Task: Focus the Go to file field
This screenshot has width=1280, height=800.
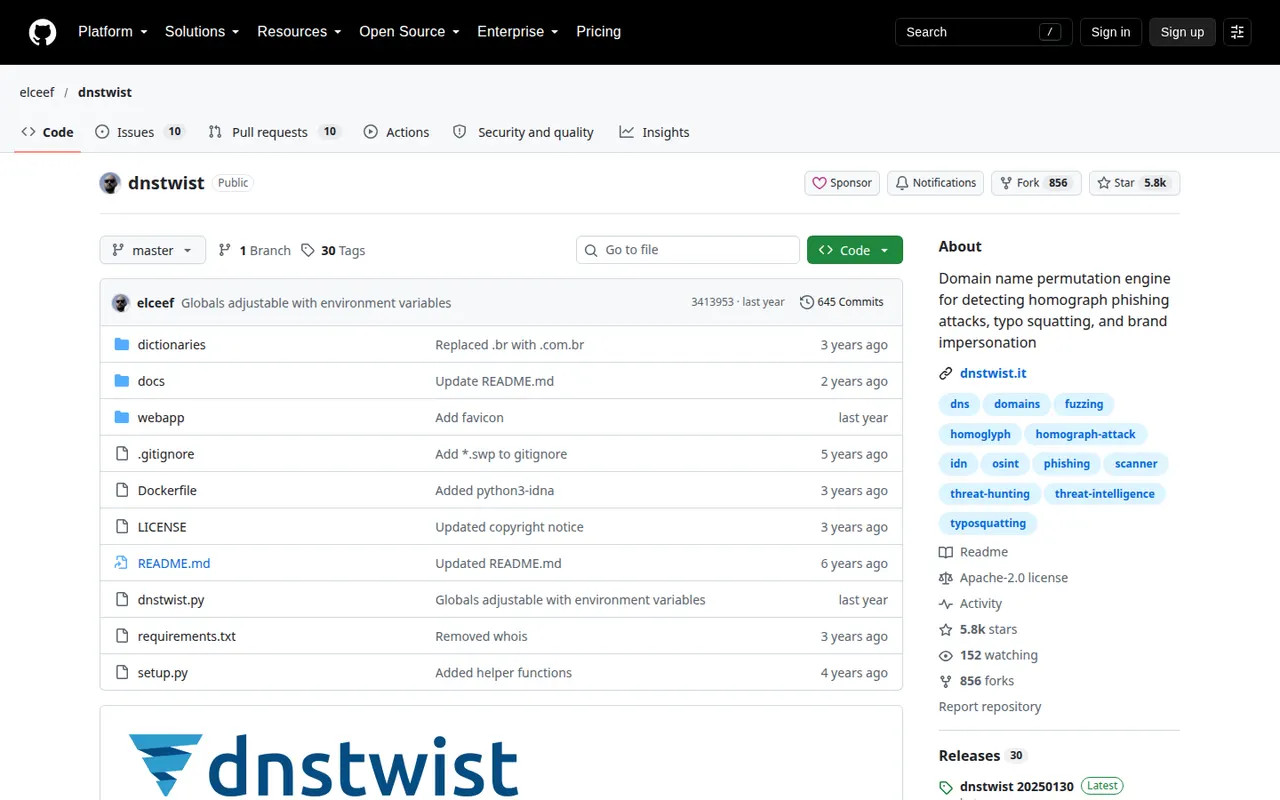Action: (688, 250)
